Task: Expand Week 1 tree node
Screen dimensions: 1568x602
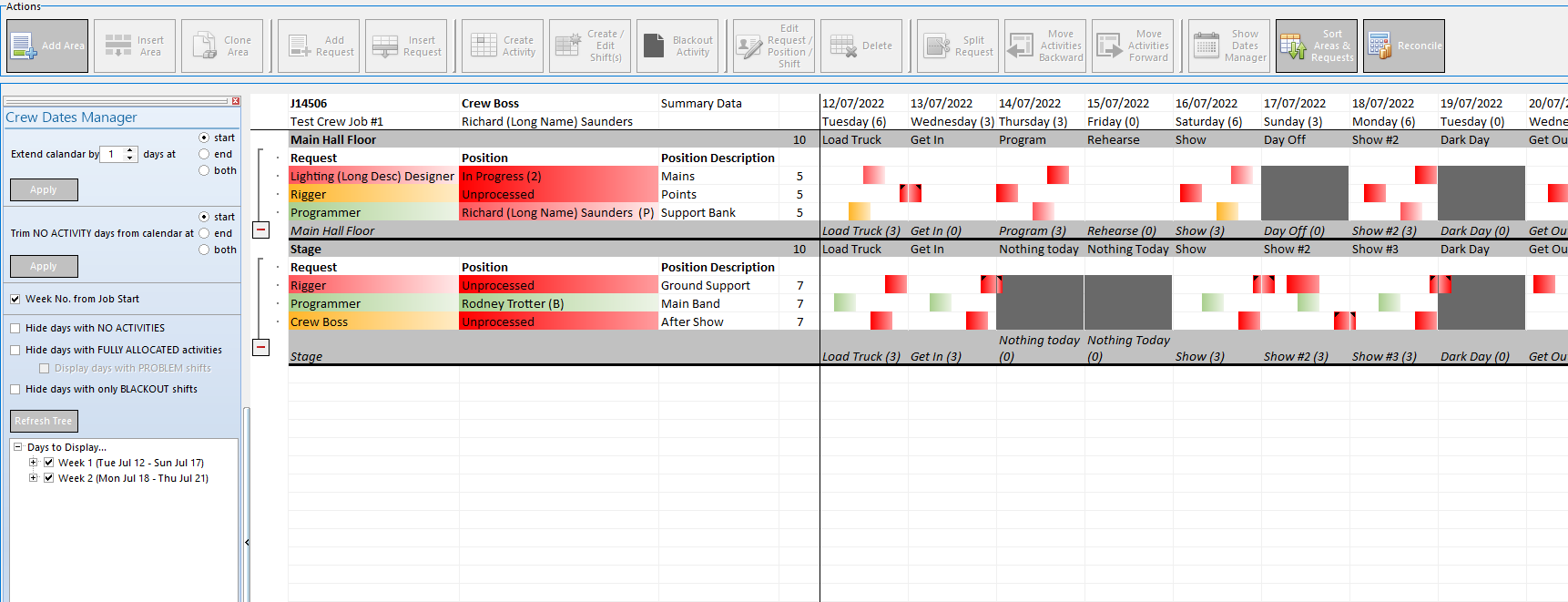Action: tap(34, 463)
